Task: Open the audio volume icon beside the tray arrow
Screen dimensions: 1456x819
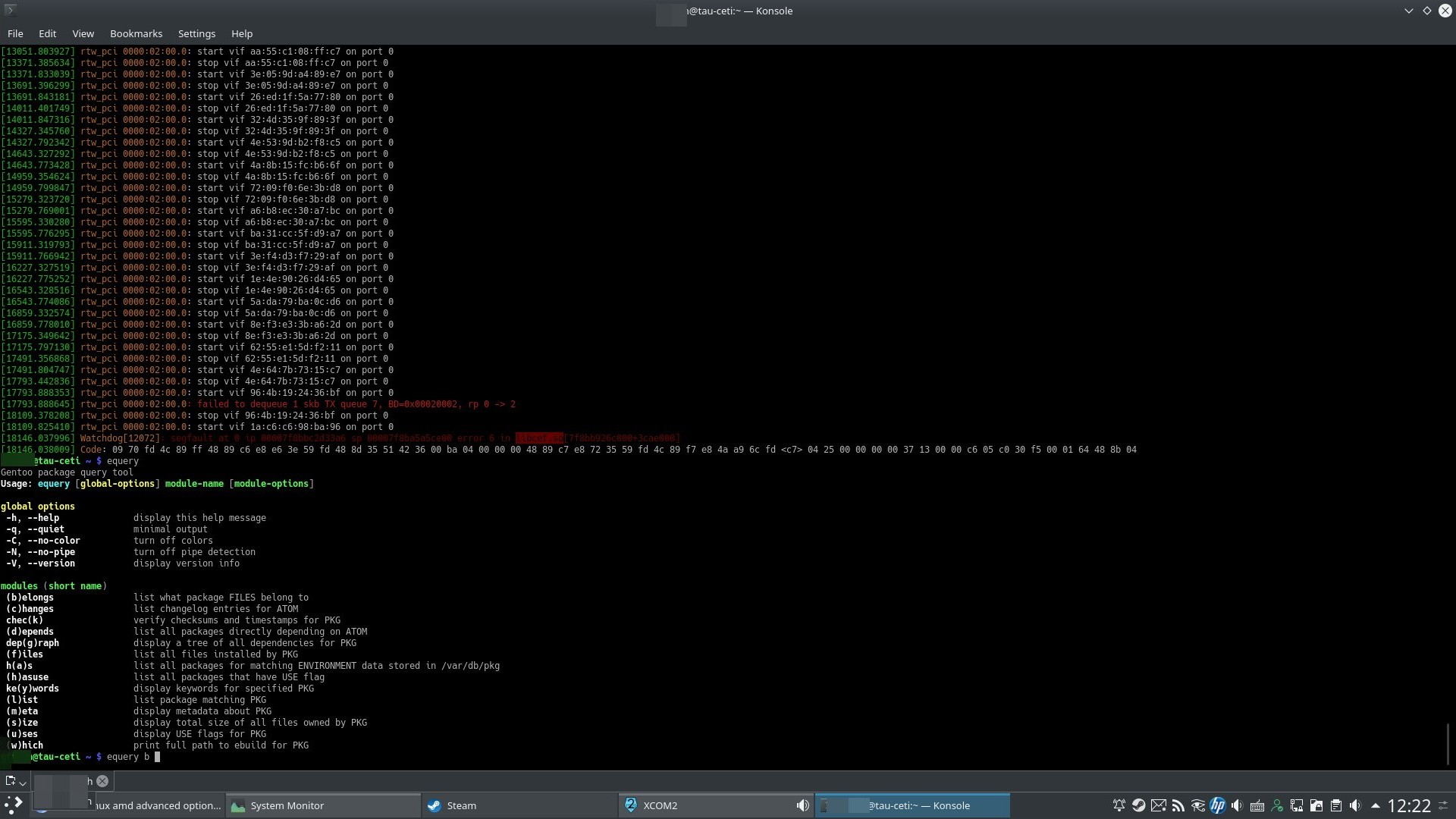Action: 1356,805
